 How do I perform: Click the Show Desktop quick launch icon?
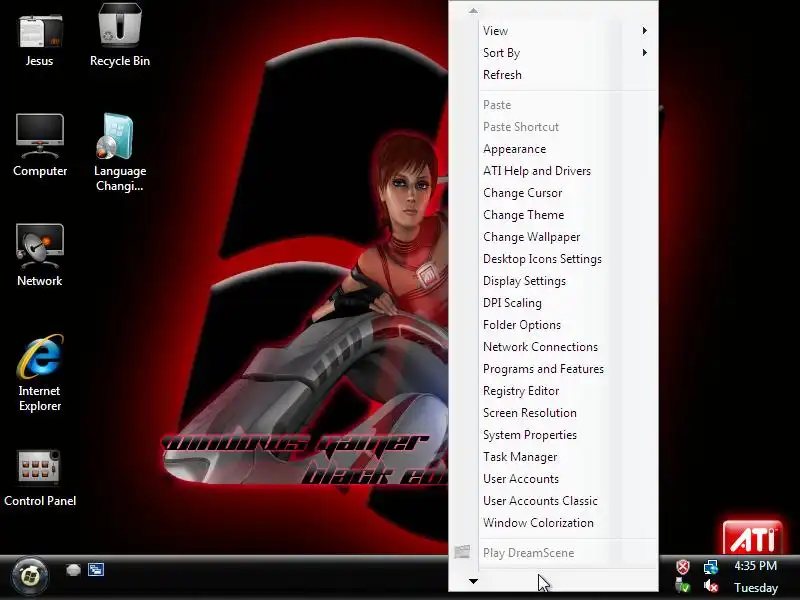tap(73, 569)
